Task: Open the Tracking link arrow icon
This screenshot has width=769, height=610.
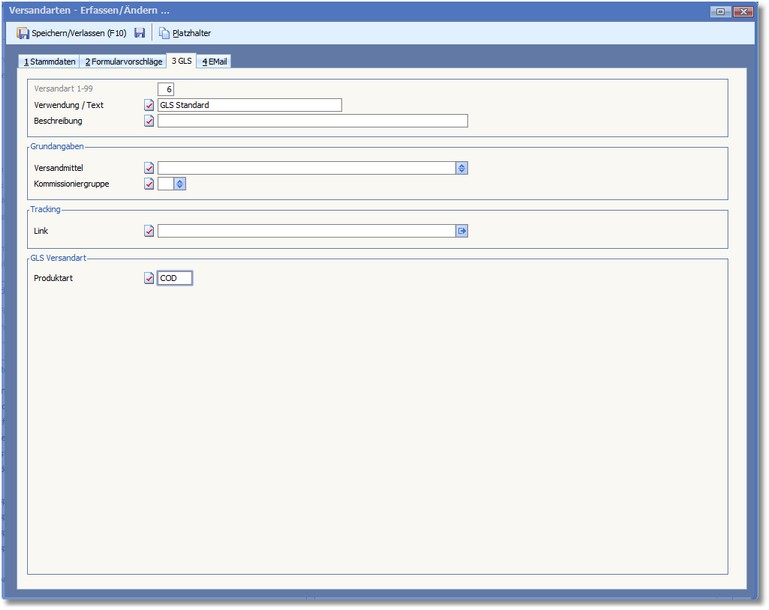Action: (x=462, y=231)
